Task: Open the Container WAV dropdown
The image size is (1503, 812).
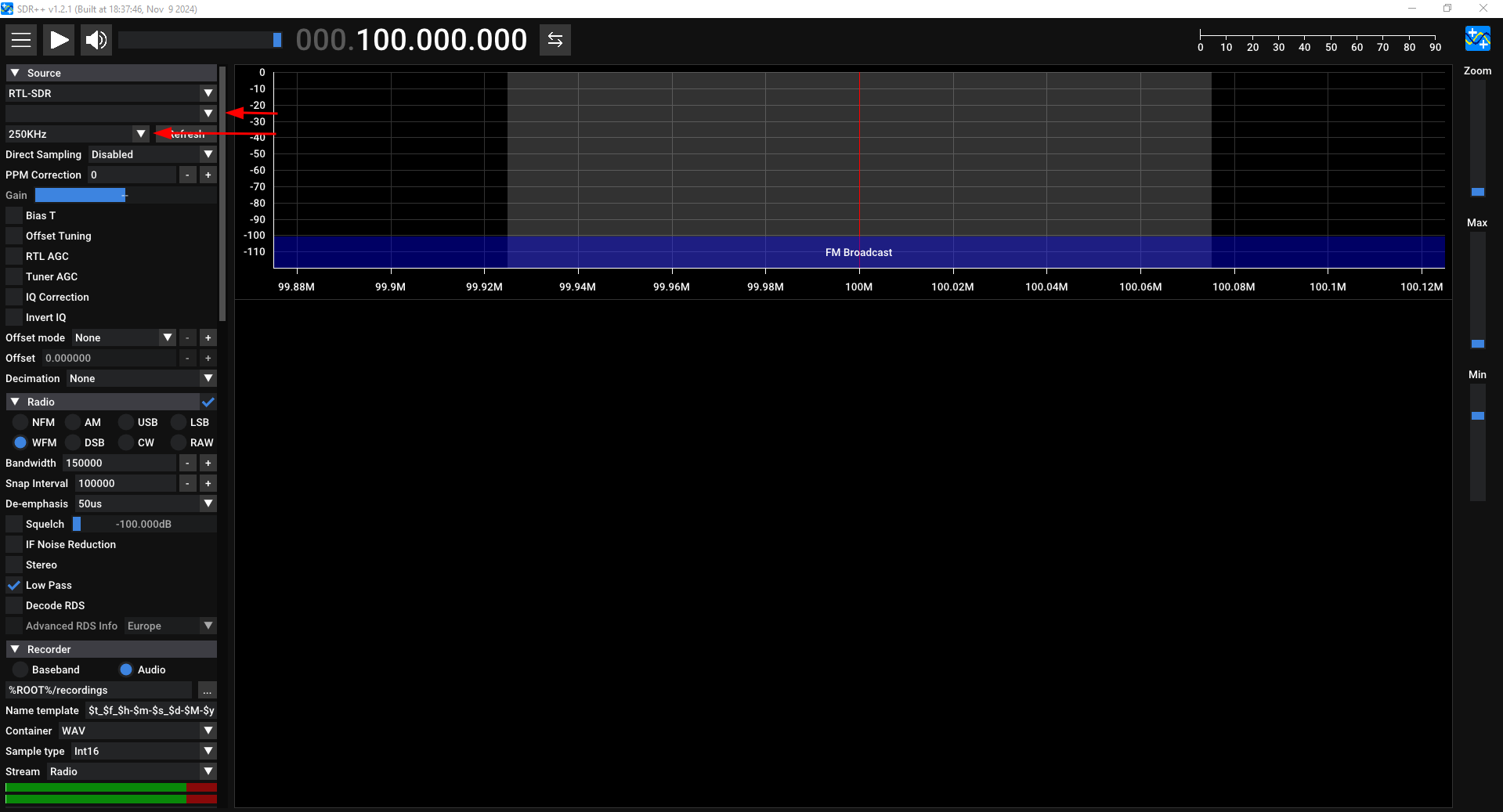Action: 138,731
